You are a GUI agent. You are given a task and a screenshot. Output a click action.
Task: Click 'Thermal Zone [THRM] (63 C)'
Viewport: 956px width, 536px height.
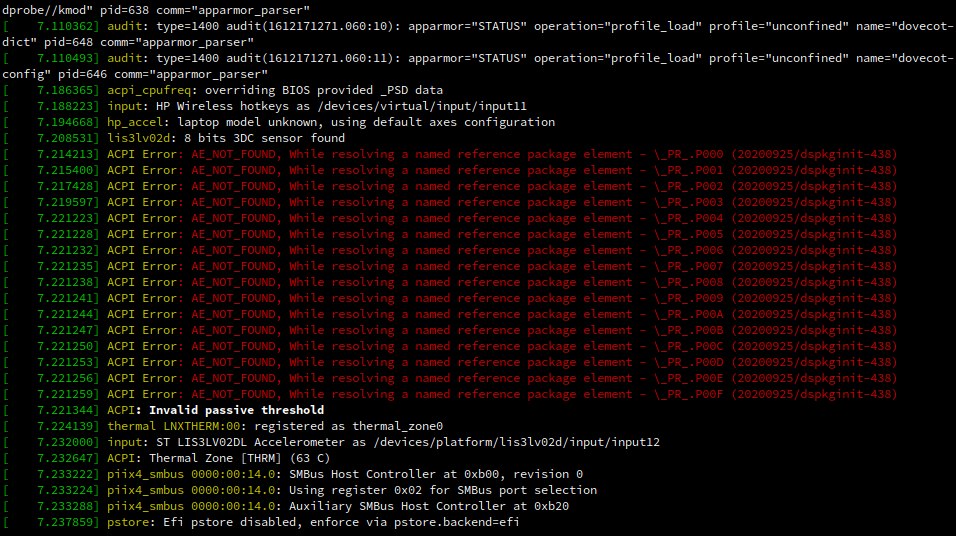(x=240, y=458)
